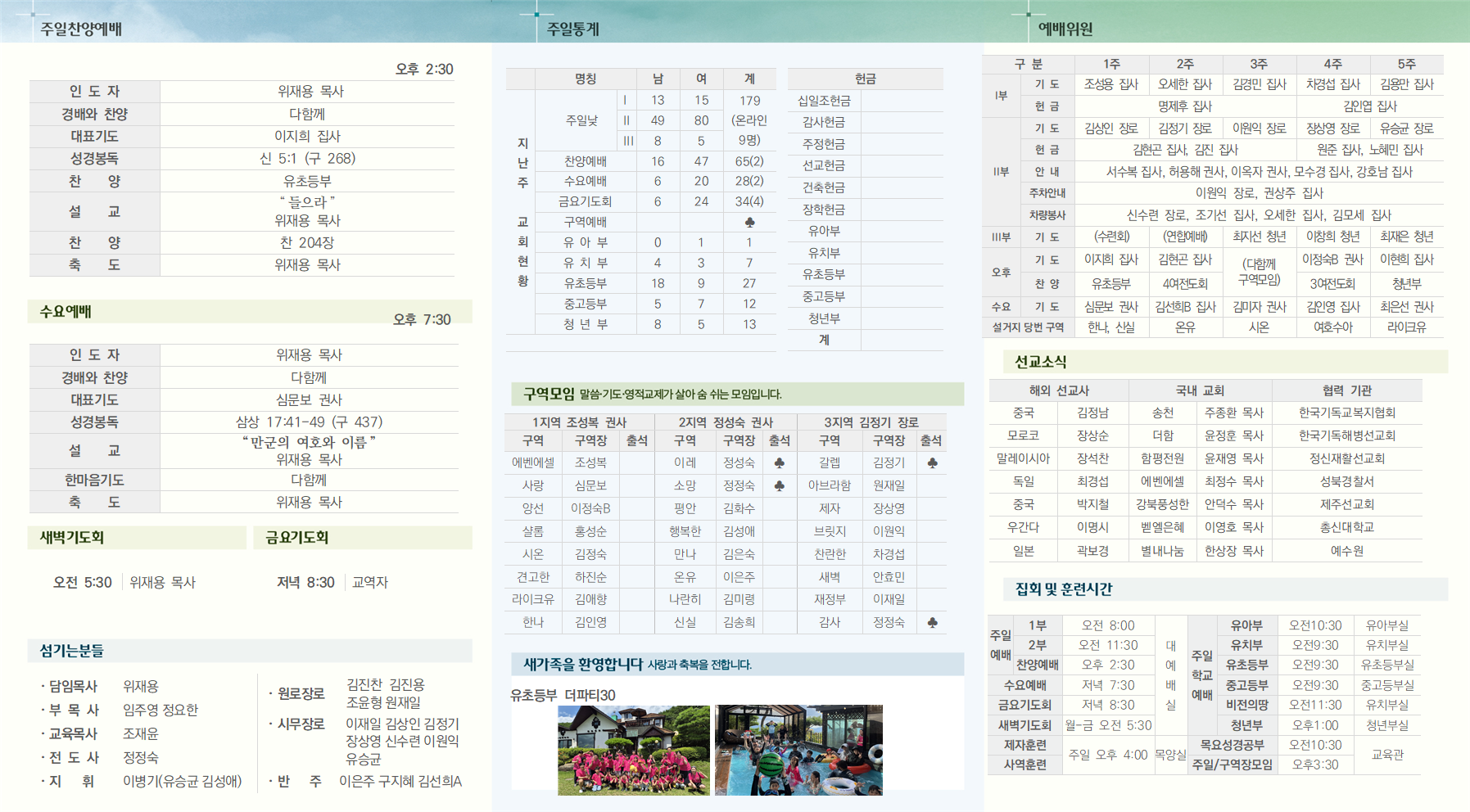The height and width of the screenshot is (812, 1470).
Task: Click the 주일통계 header title
Action: tap(573, 29)
